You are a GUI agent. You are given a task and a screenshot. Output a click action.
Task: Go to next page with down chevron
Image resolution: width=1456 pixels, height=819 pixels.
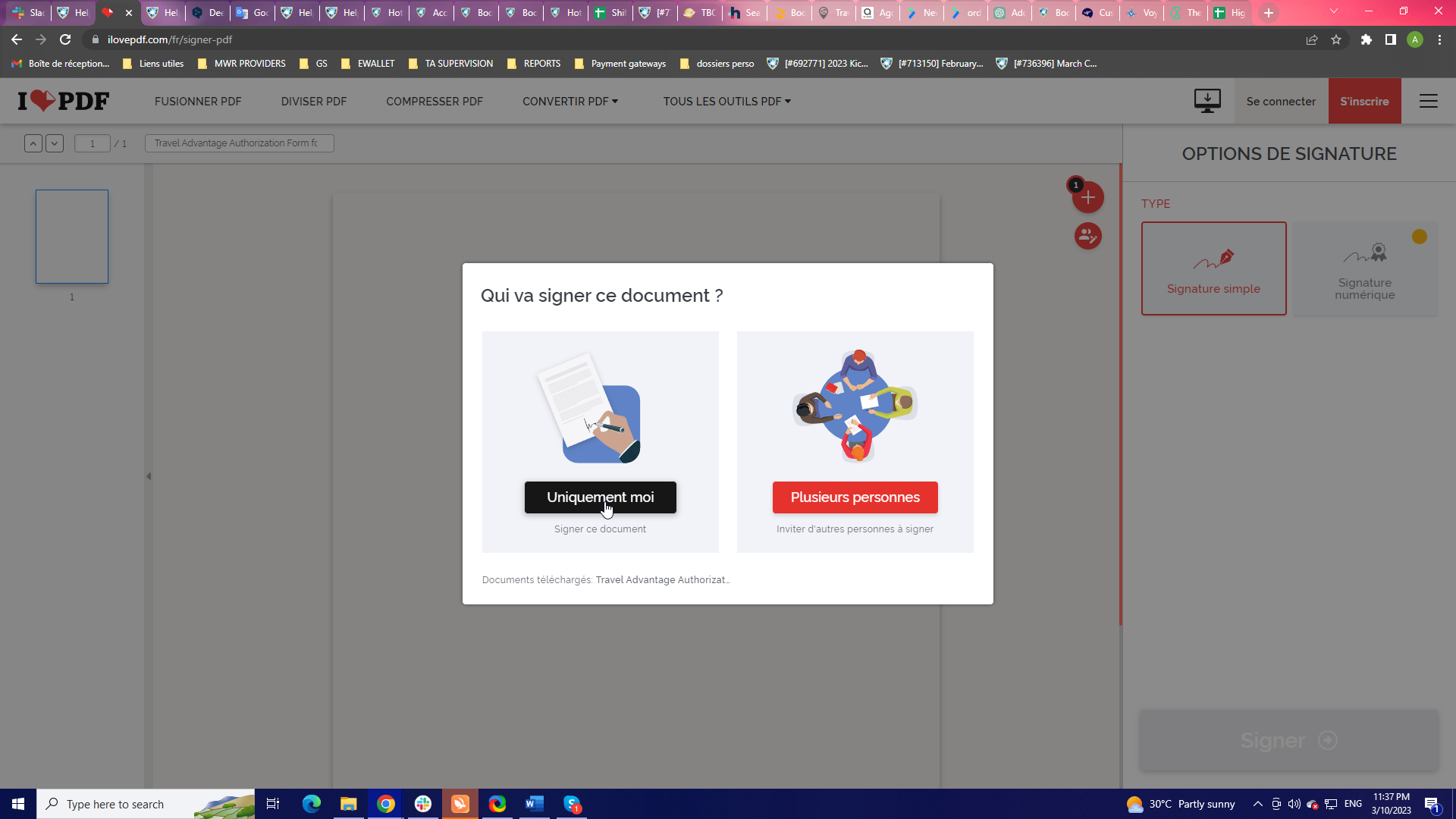[x=55, y=143]
